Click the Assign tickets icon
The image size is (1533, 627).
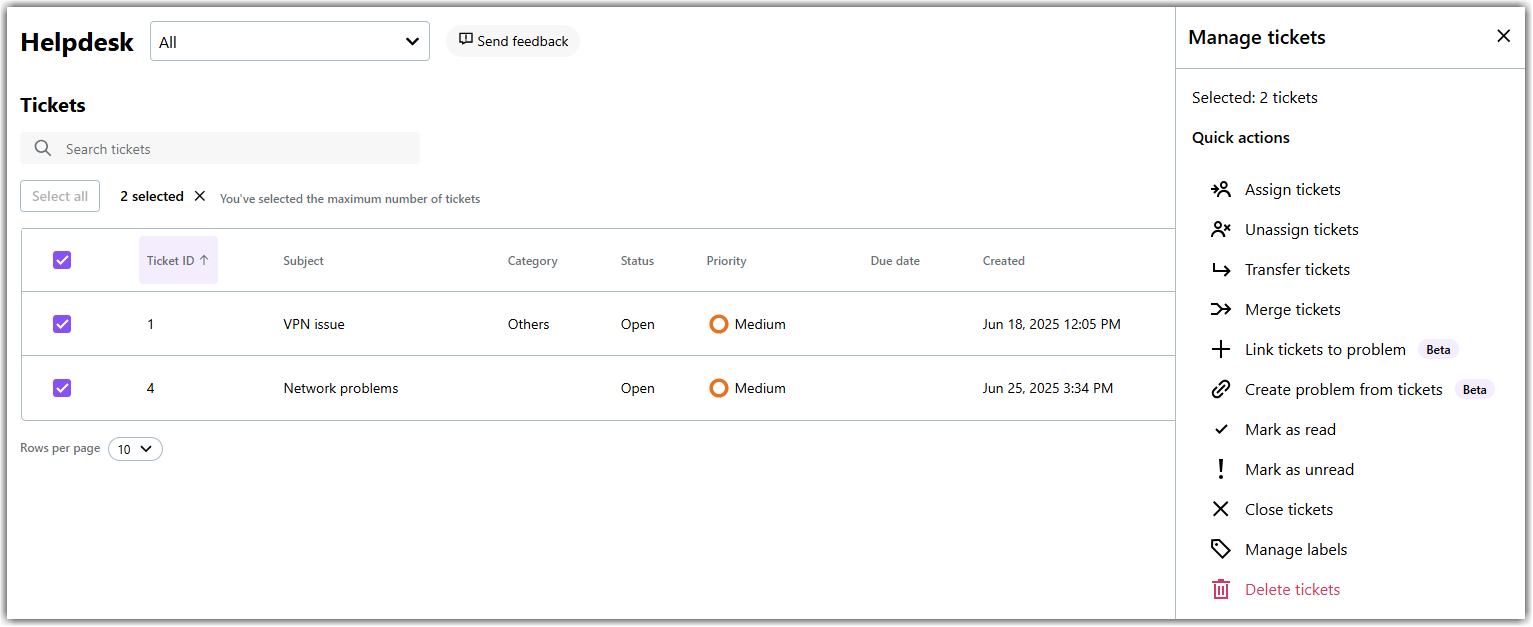coord(1220,189)
